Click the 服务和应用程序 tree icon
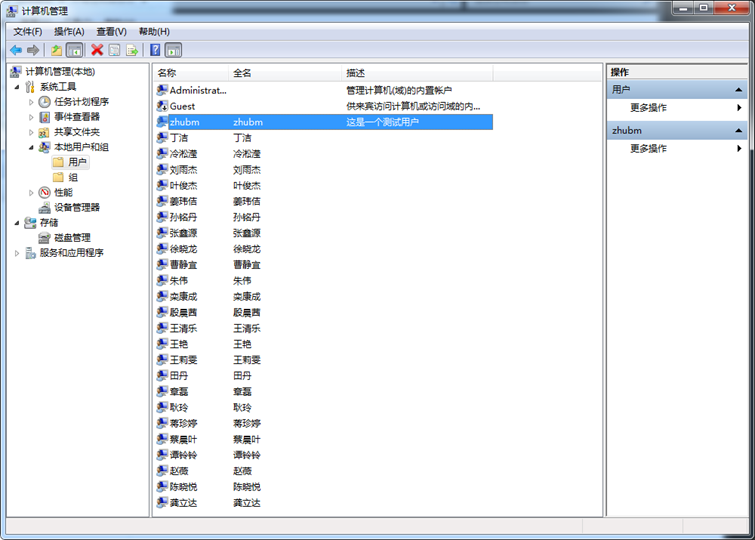 [30, 253]
